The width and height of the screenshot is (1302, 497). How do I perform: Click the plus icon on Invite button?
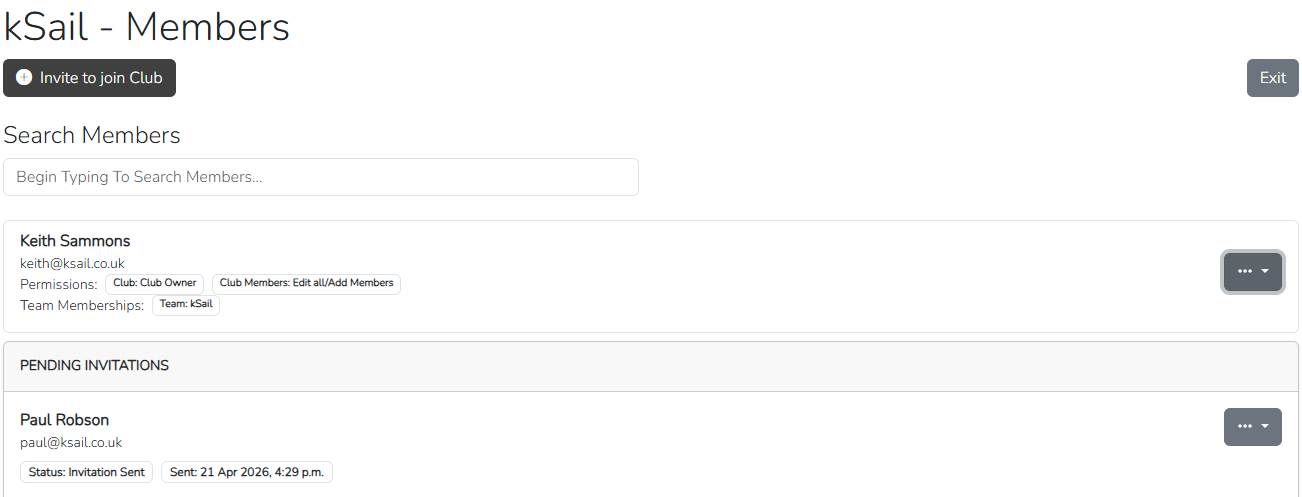pos(24,78)
